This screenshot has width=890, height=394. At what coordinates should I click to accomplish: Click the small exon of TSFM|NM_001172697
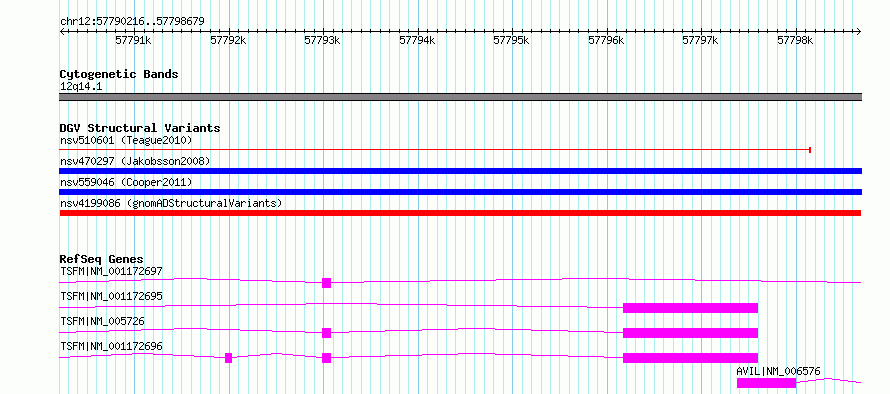pyautogui.click(x=326, y=283)
